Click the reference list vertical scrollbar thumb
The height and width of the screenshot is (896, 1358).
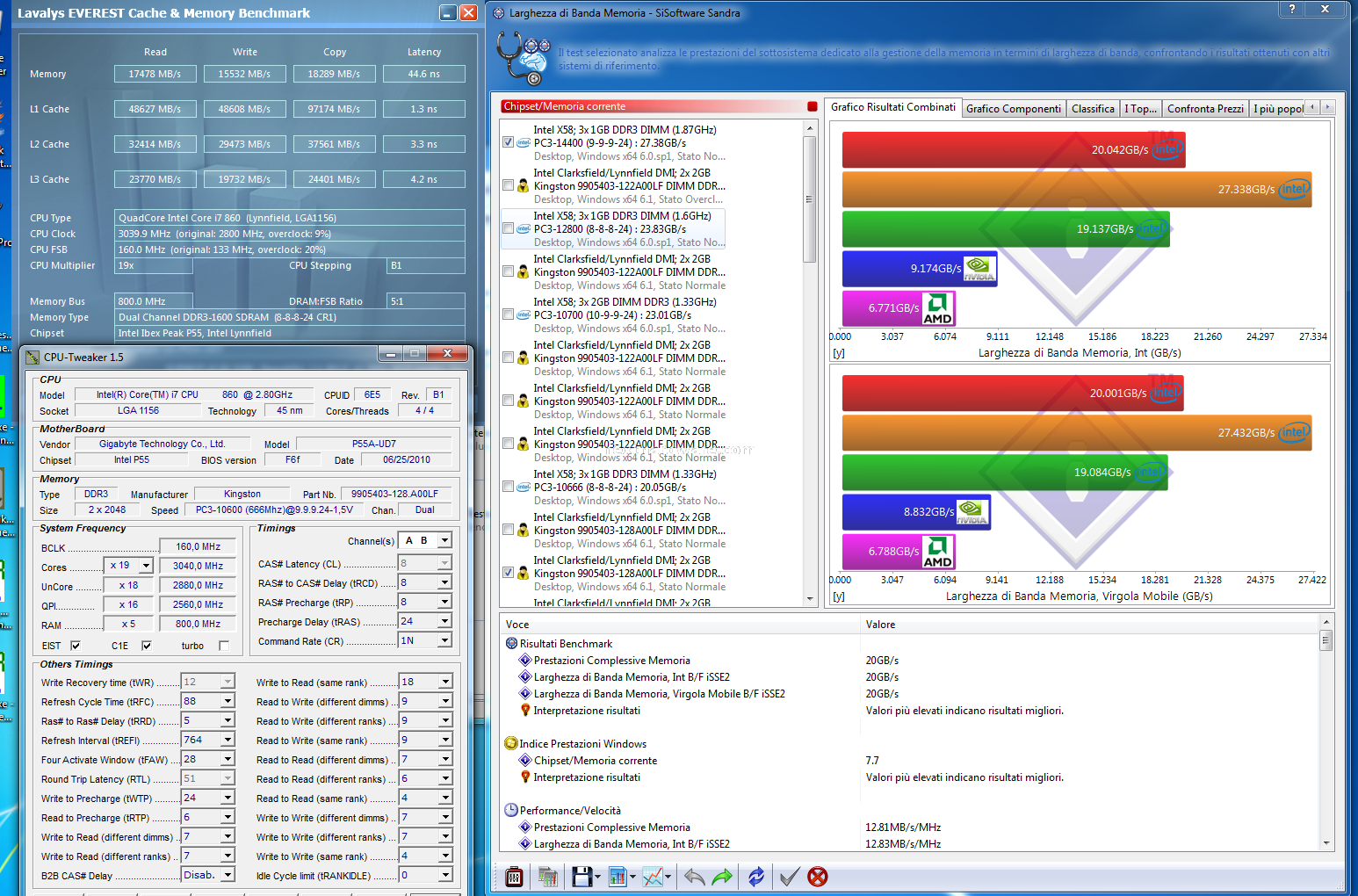point(810,199)
